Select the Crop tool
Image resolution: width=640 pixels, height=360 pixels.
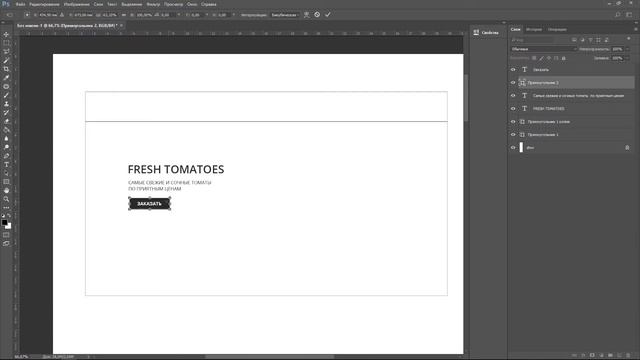tap(6, 69)
